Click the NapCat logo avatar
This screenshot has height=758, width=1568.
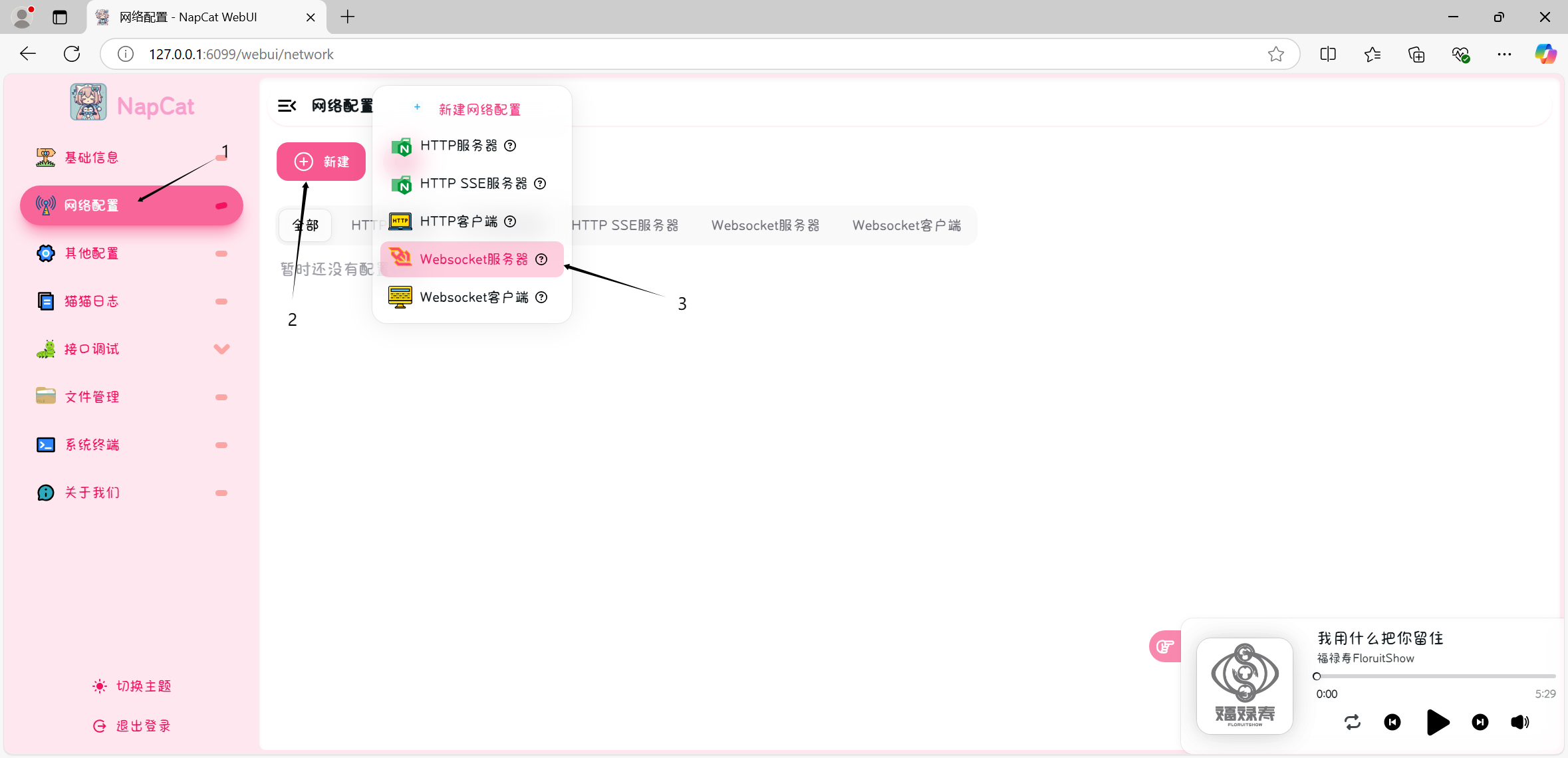[x=88, y=102]
